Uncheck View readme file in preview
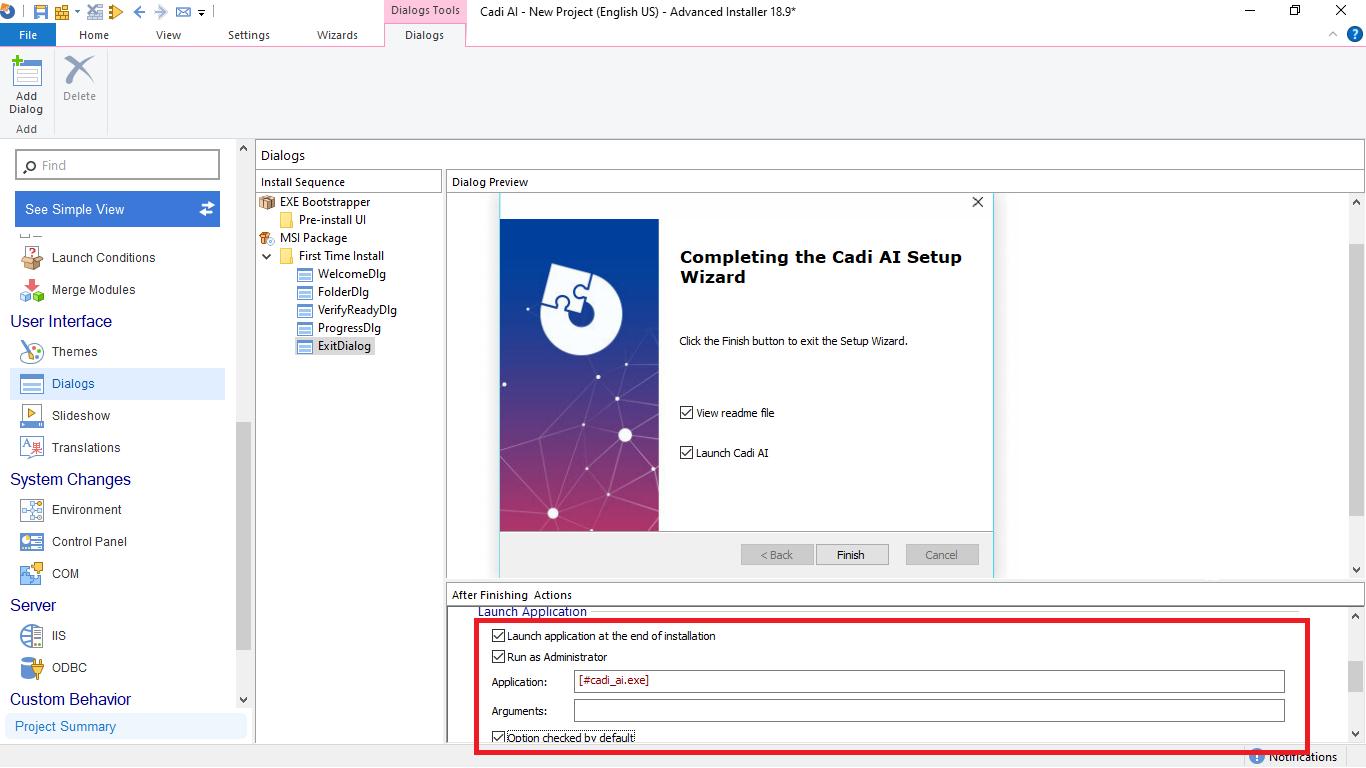The image size is (1366, 768). (686, 413)
